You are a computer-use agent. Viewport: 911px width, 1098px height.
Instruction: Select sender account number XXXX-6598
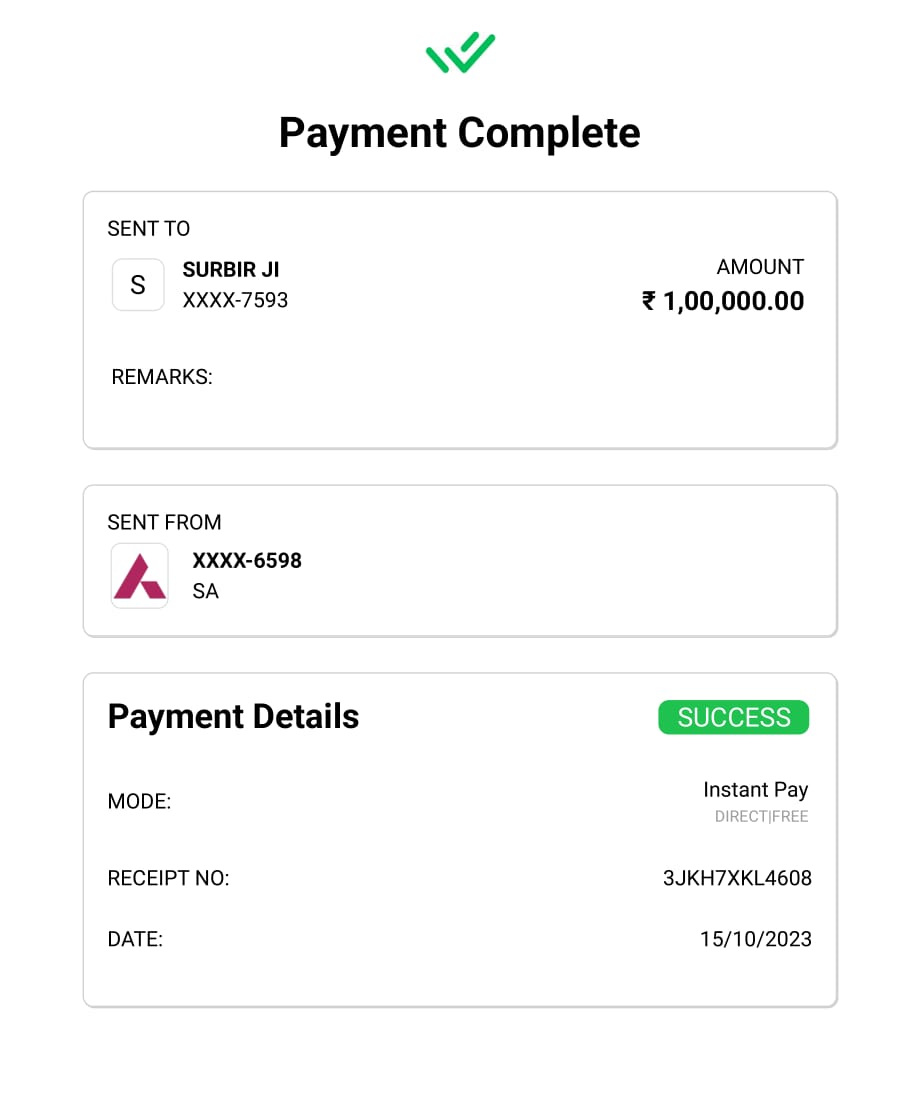click(x=247, y=561)
